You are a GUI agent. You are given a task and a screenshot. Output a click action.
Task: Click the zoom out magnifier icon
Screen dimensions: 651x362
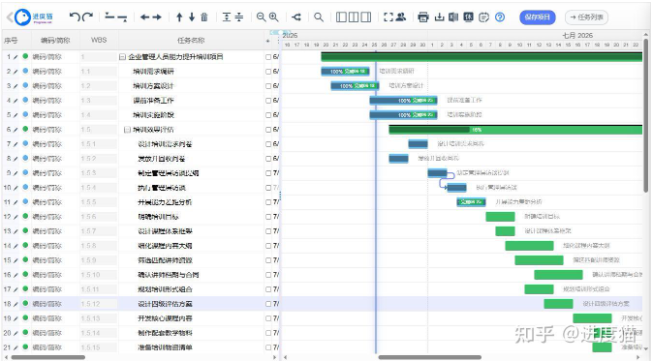pos(261,17)
